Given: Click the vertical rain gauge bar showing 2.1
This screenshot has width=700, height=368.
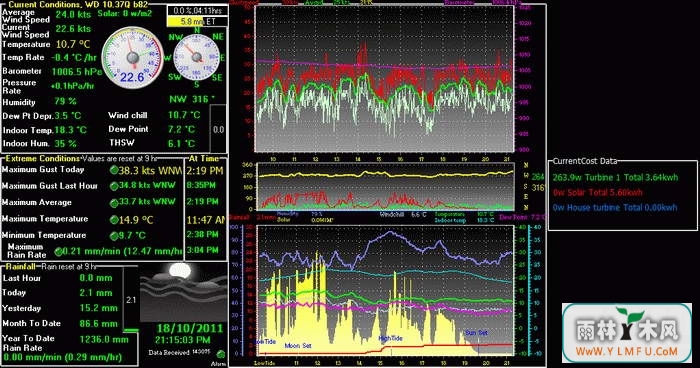Looking at the screenshot, I should [x=130, y=299].
